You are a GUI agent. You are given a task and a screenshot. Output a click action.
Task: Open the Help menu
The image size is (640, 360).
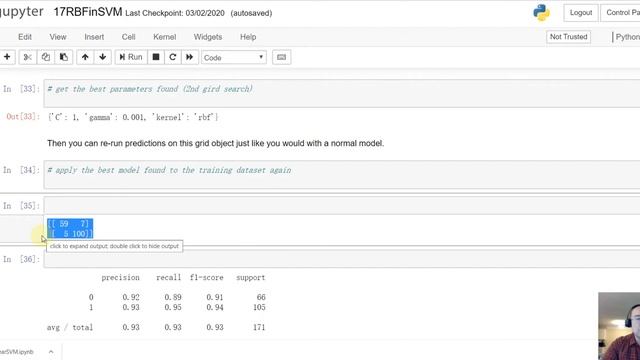[x=248, y=37]
